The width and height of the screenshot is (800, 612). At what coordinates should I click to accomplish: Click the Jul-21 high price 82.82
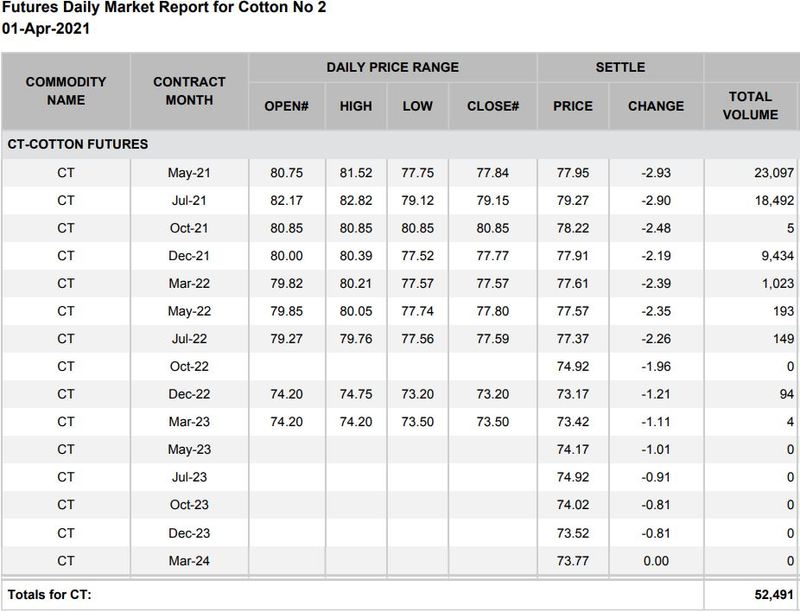click(x=356, y=200)
